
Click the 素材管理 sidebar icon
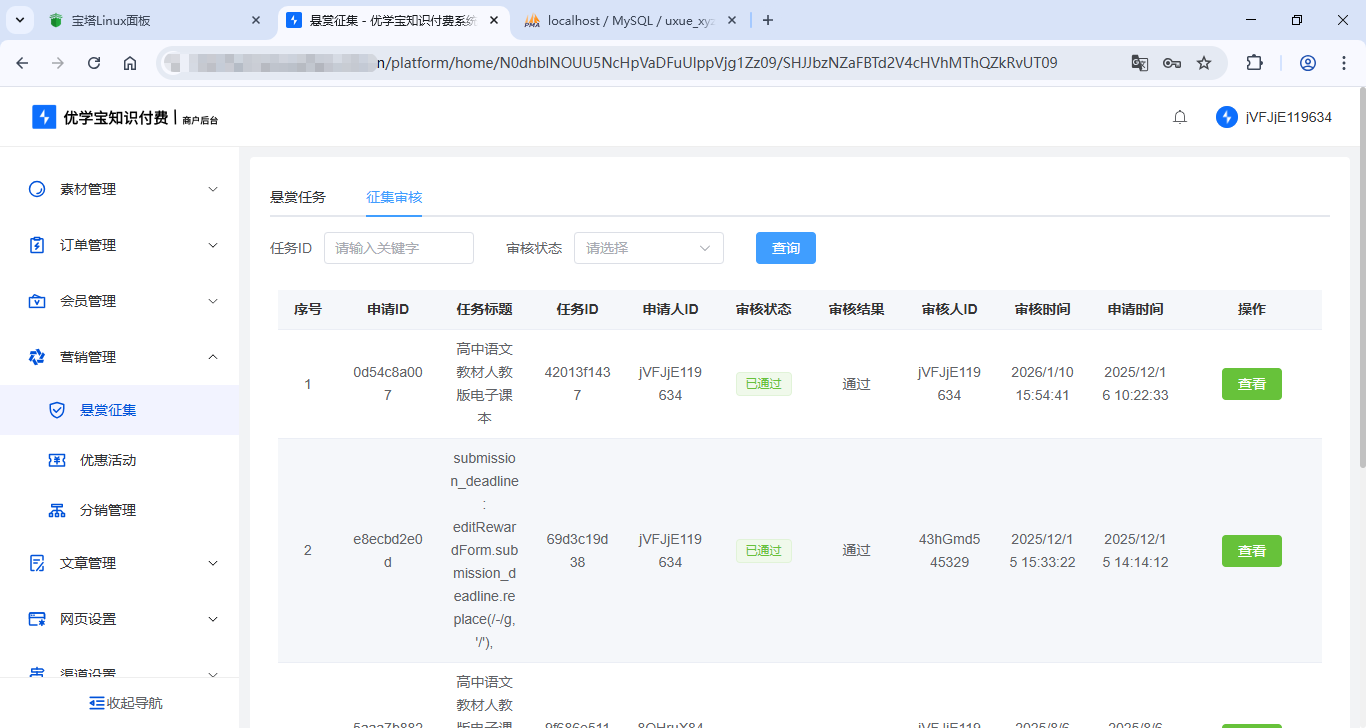click(x=37, y=189)
